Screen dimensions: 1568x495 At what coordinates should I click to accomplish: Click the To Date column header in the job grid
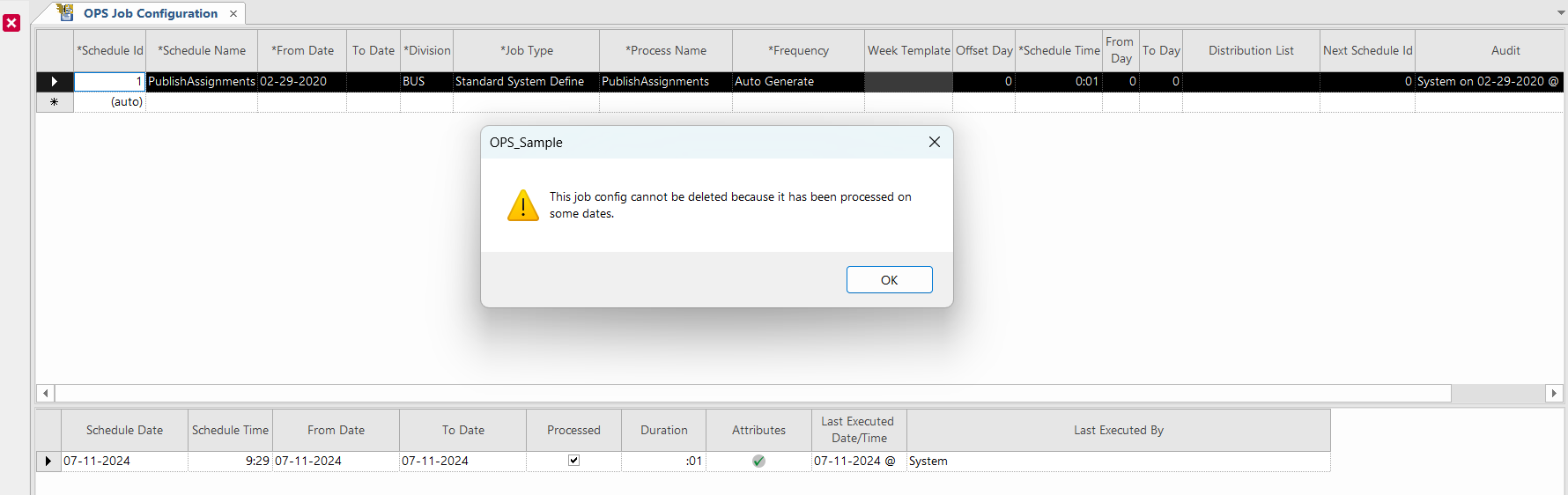(x=374, y=50)
